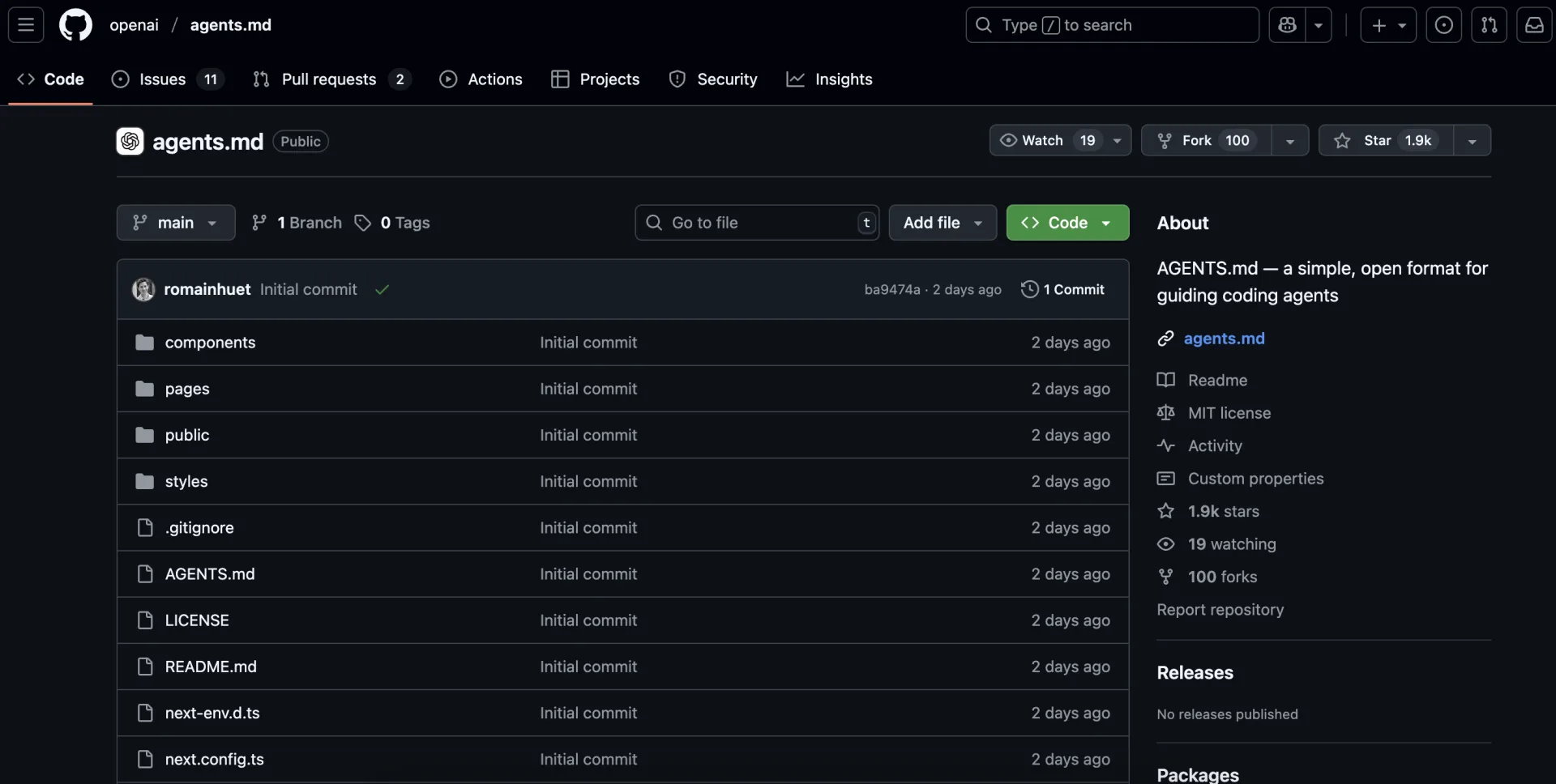Switch to the Issues tab

(x=169, y=79)
